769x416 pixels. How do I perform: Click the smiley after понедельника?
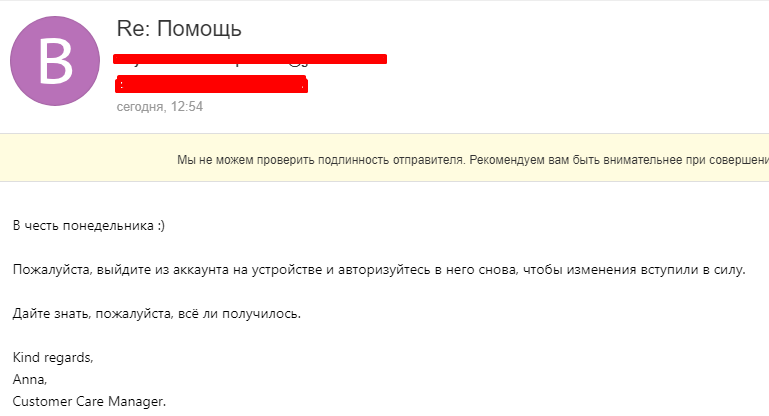click(160, 226)
